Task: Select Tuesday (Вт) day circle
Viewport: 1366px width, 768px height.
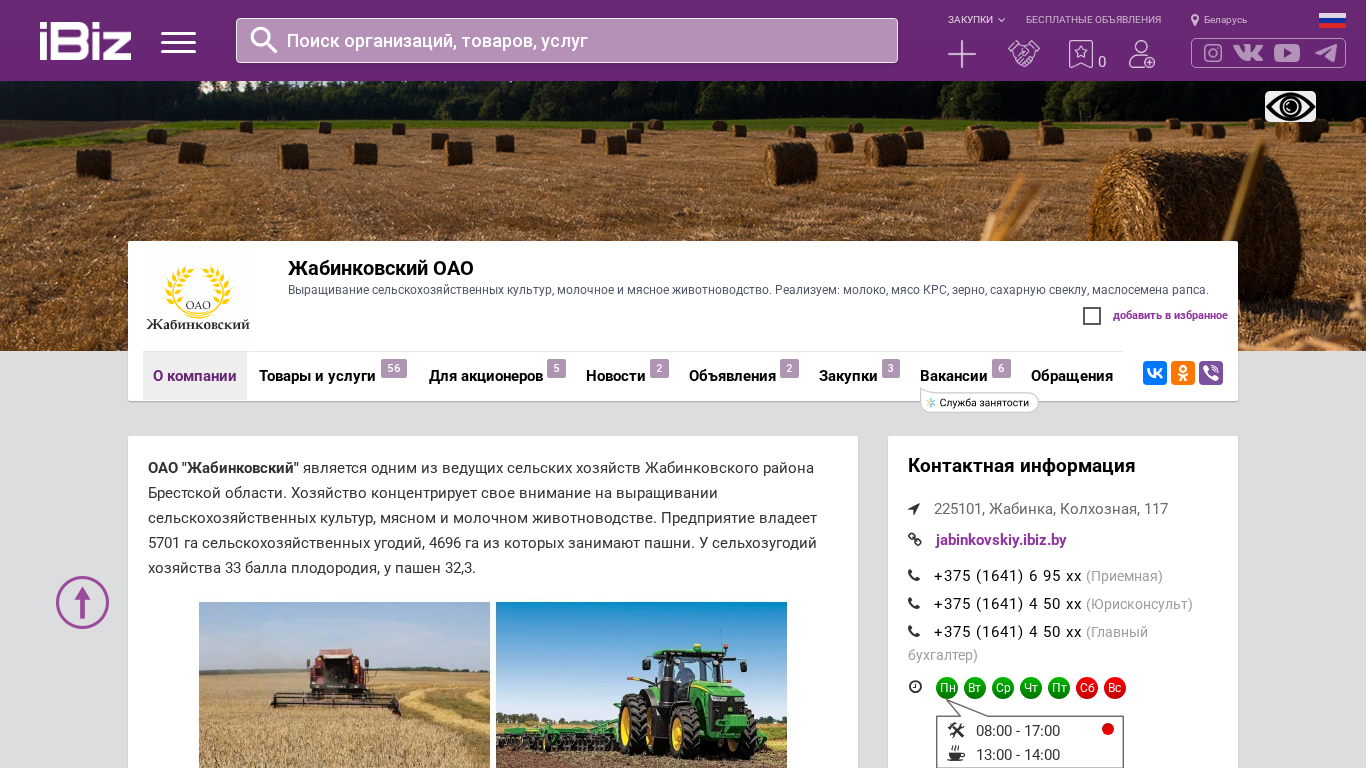Action: [975, 688]
